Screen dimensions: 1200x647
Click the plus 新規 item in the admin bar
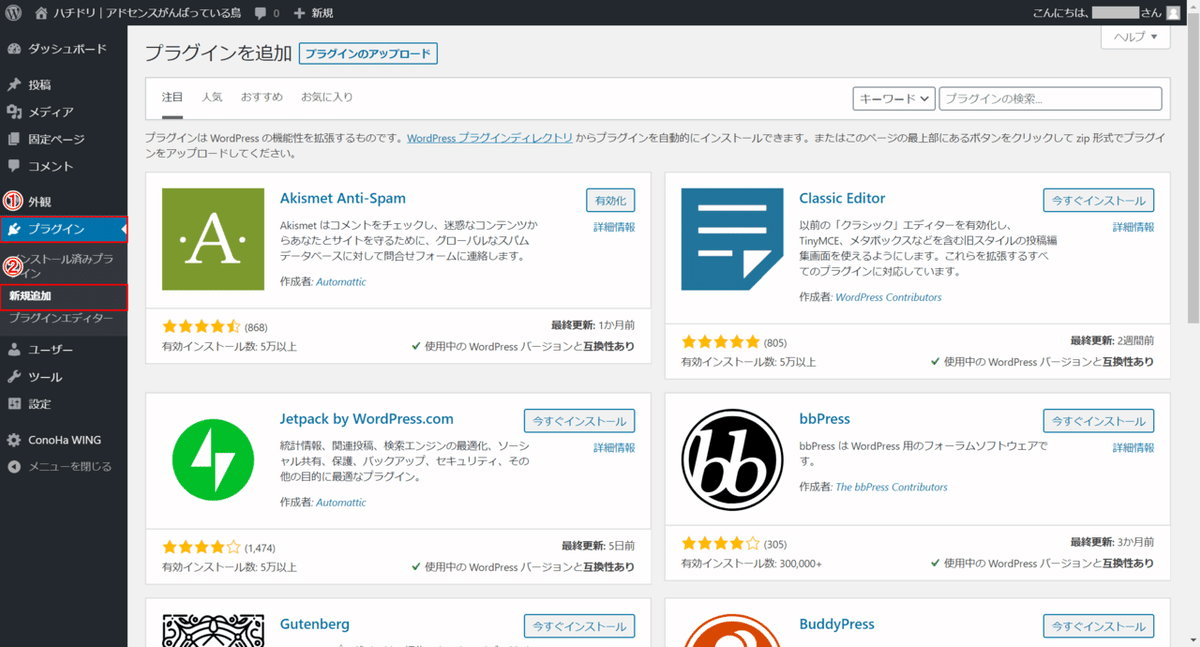tap(314, 13)
